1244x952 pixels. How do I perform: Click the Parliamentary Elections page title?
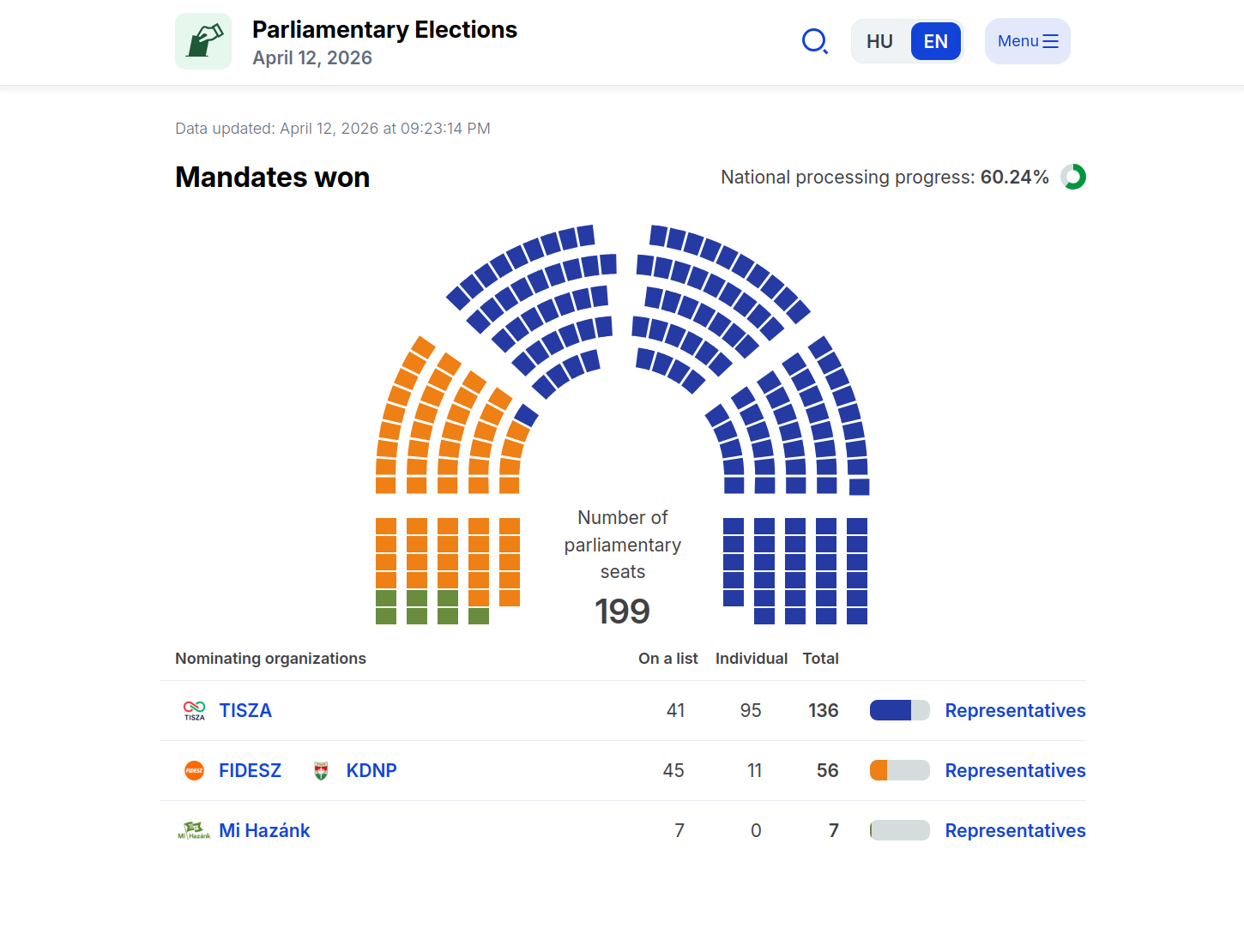[x=384, y=30]
